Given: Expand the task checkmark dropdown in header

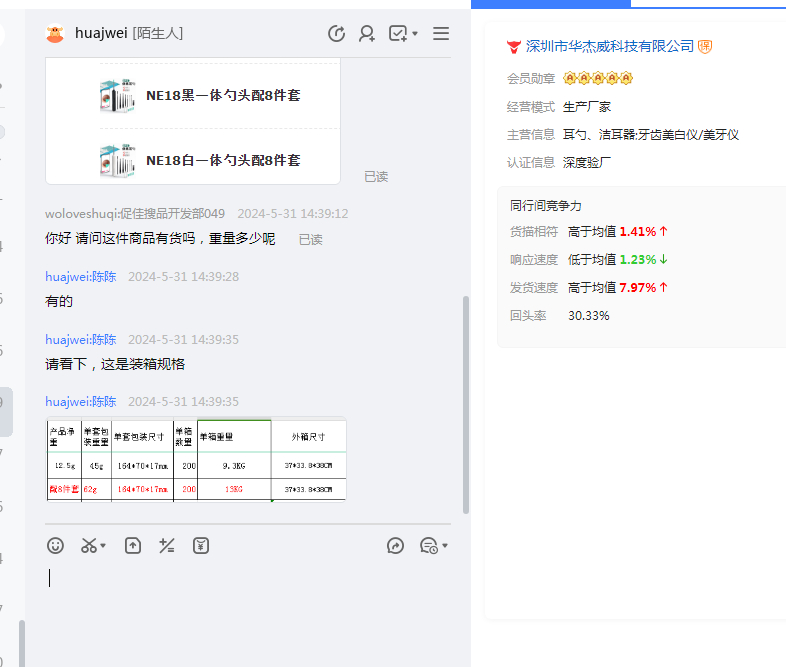Looking at the screenshot, I should point(414,34).
